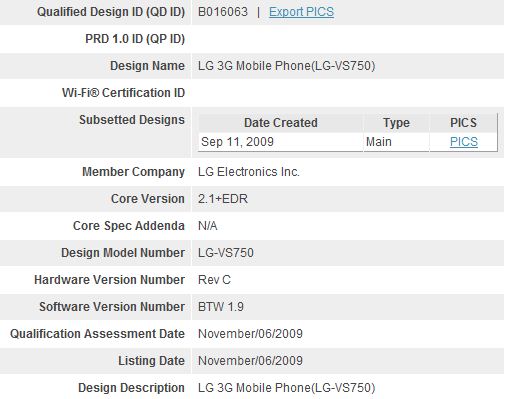Click the Listing Date value November/06/2009

[x=250, y=361]
